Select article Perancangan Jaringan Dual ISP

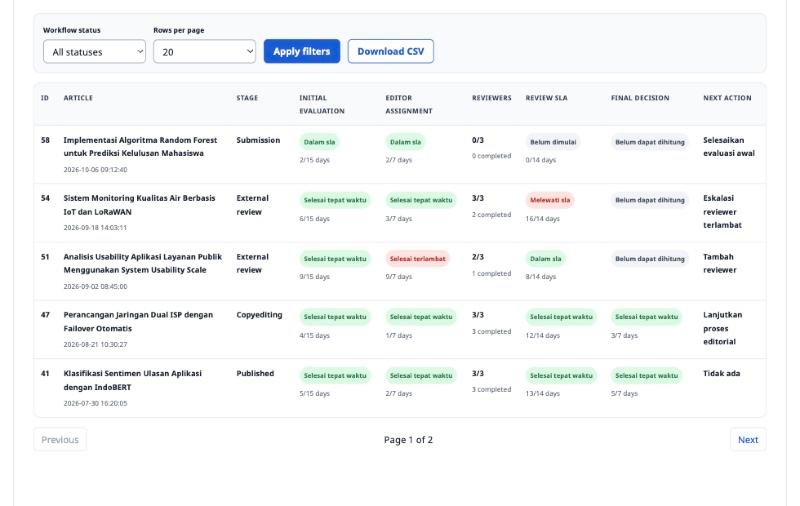[138, 322]
